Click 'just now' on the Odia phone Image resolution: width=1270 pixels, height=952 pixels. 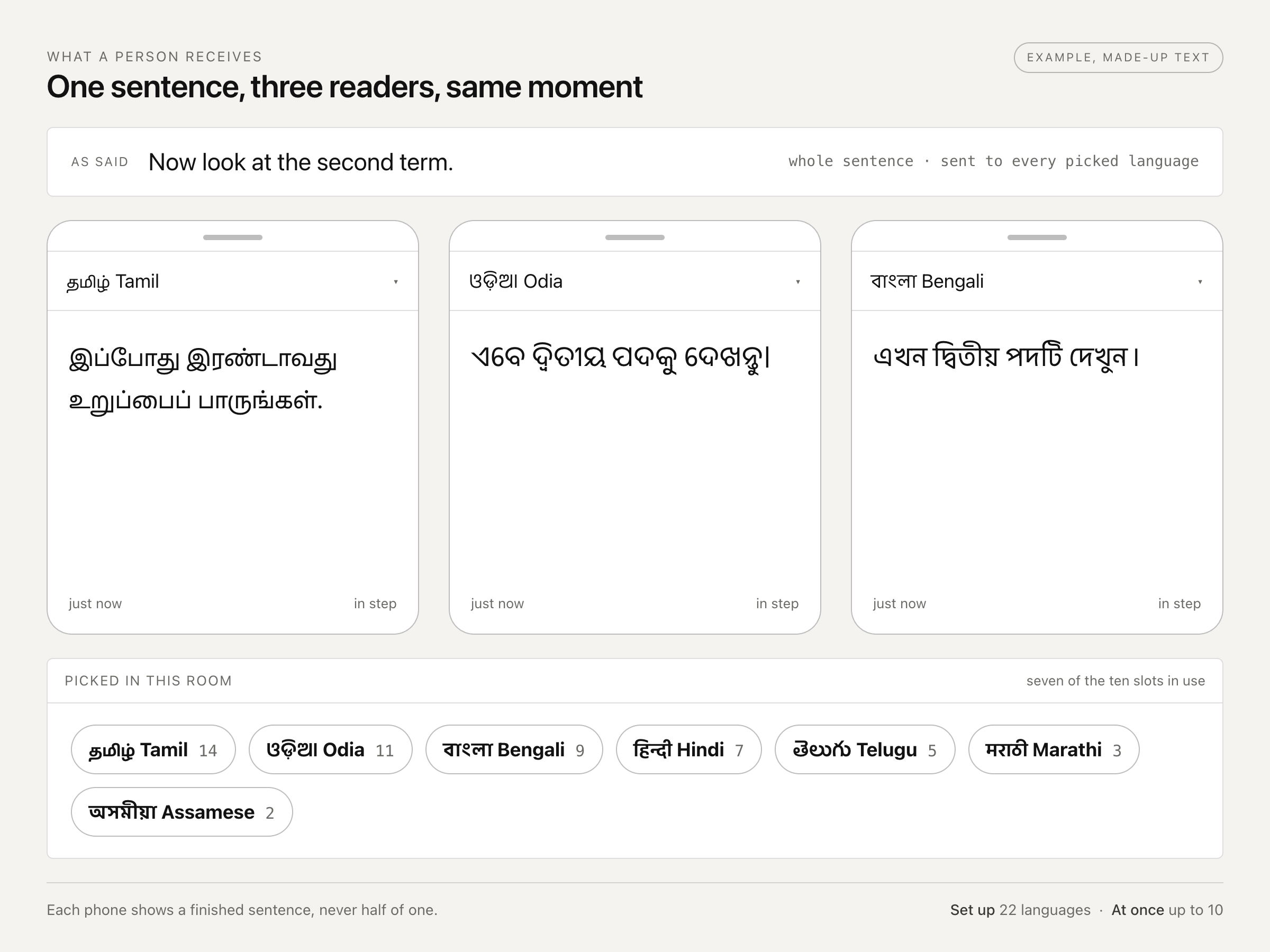(x=497, y=603)
